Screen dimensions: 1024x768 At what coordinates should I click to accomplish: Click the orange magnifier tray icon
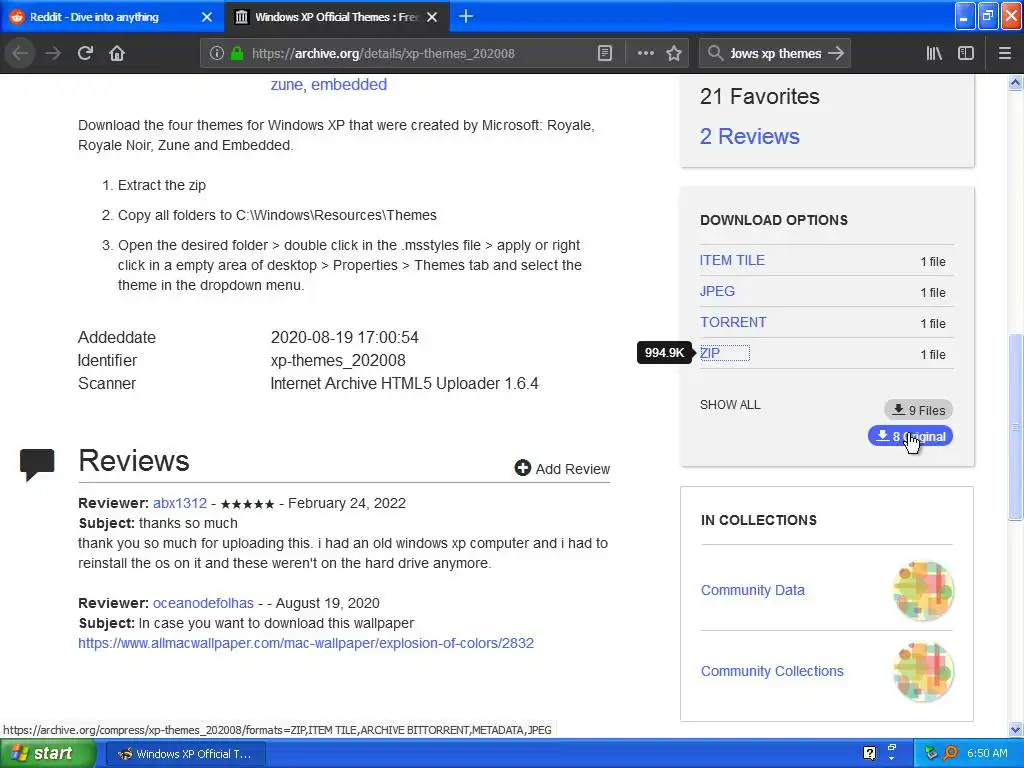(x=950, y=754)
